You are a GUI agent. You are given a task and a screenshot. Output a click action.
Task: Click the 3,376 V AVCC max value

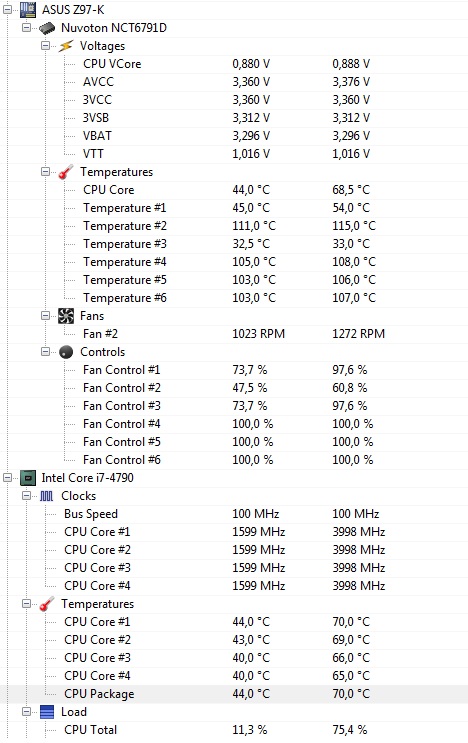[351, 82]
